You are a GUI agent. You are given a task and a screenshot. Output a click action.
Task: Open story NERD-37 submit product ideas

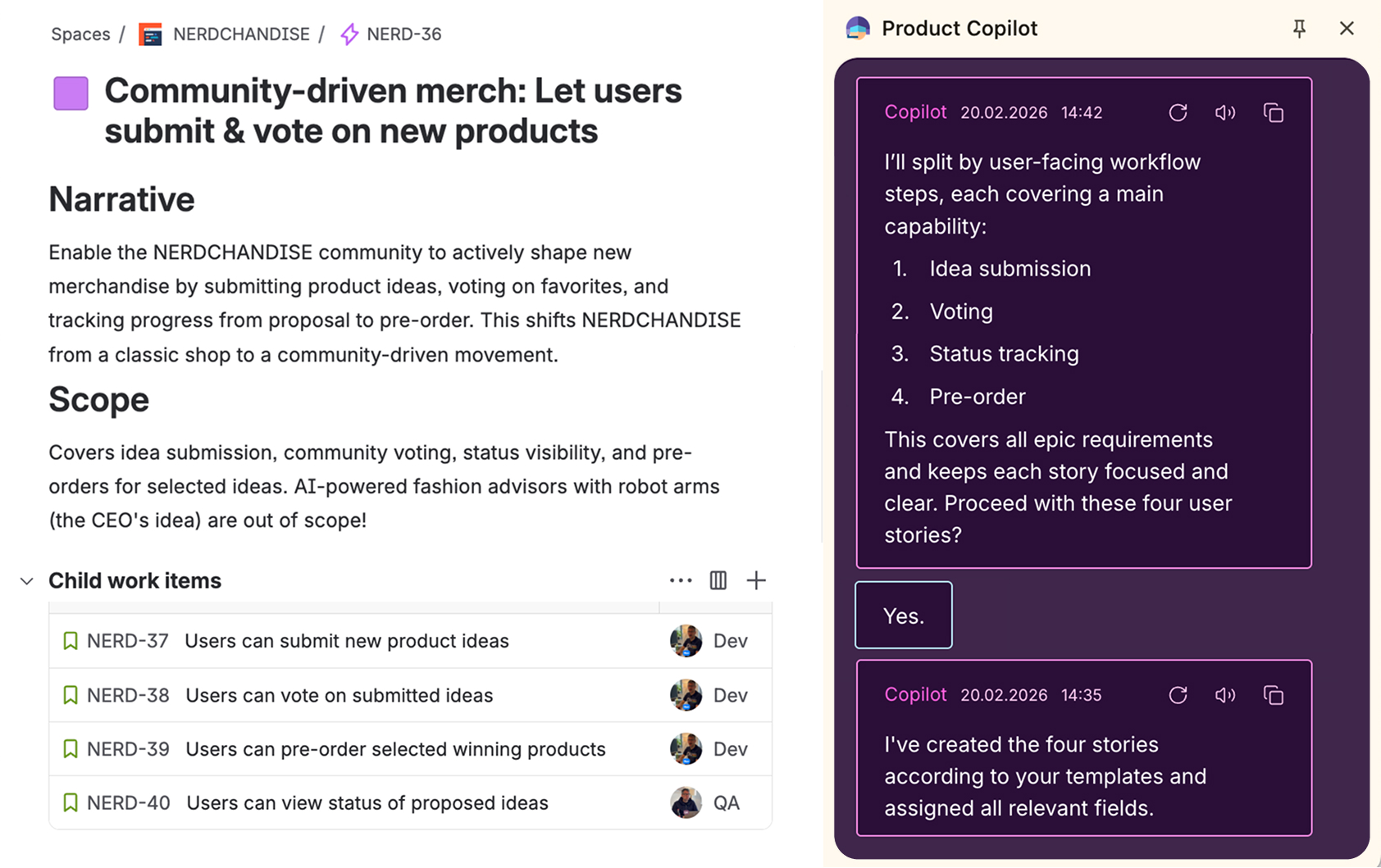coord(346,641)
